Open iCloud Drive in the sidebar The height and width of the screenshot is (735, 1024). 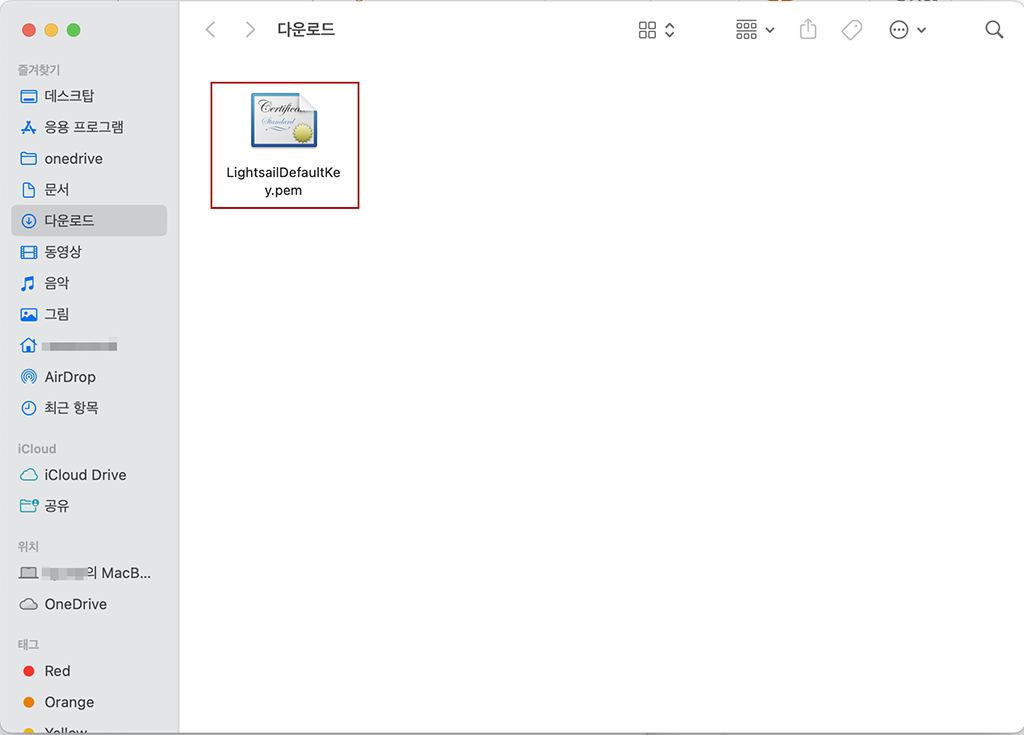(85, 475)
